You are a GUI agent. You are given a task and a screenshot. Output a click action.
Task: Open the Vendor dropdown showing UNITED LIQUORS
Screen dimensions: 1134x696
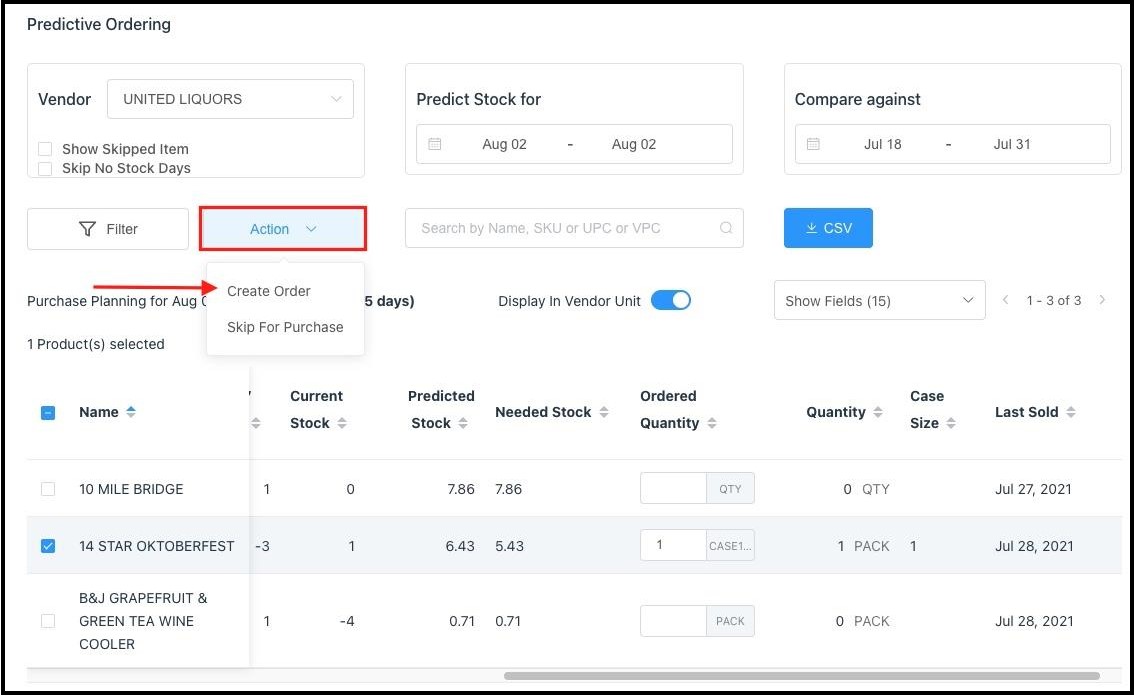pyautogui.click(x=230, y=99)
